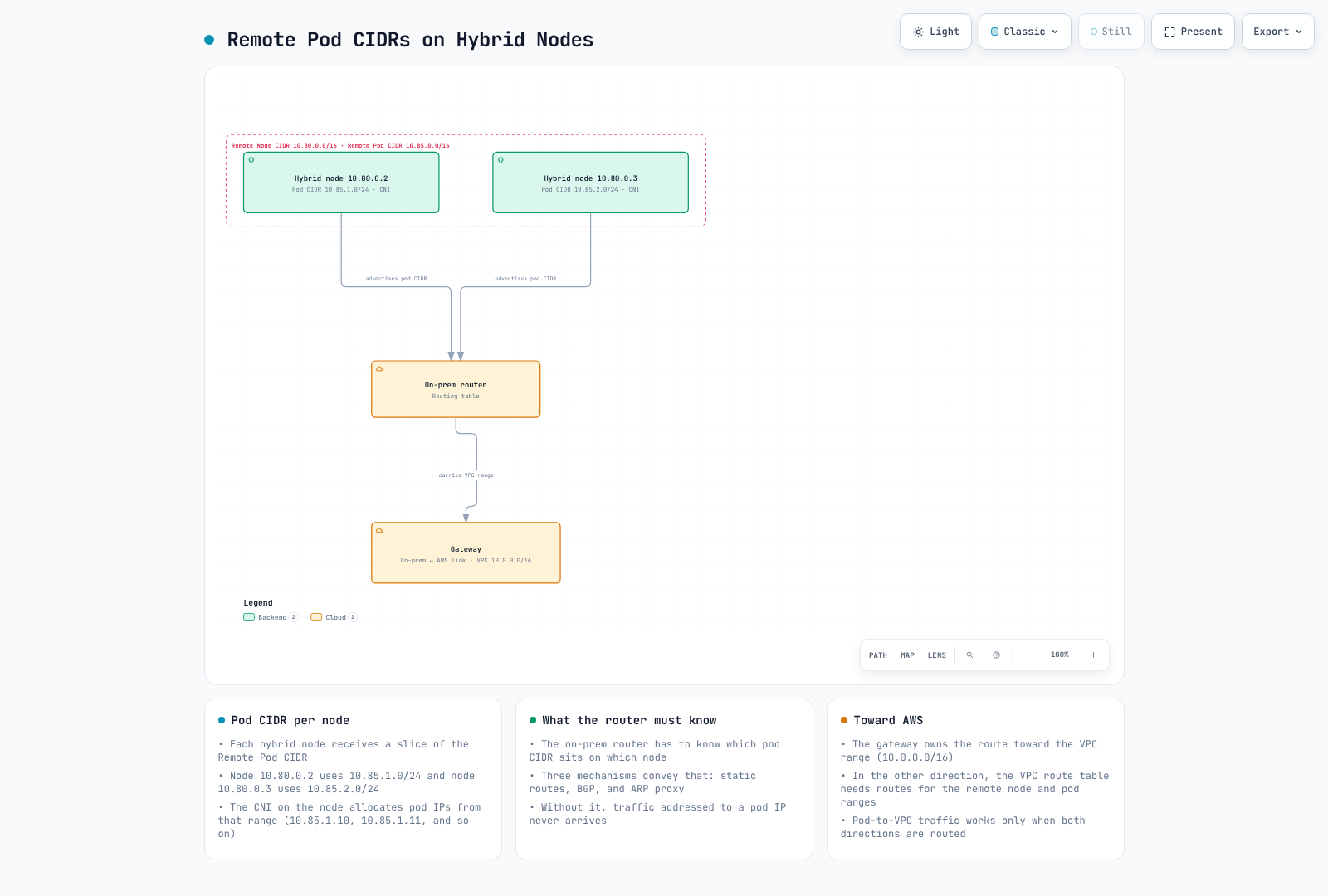Click the left 'advertises pod CIDR' edge label
This screenshot has width=1328, height=896.
(396, 279)
